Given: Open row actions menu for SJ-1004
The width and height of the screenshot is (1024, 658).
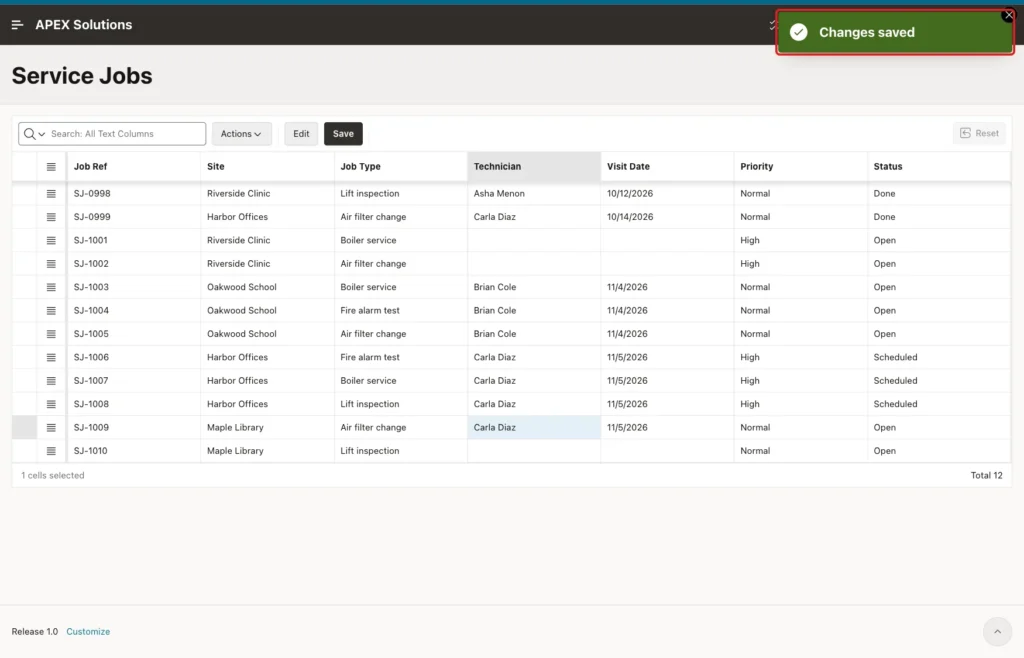Looking at the screenshot, I should (51, 311).
